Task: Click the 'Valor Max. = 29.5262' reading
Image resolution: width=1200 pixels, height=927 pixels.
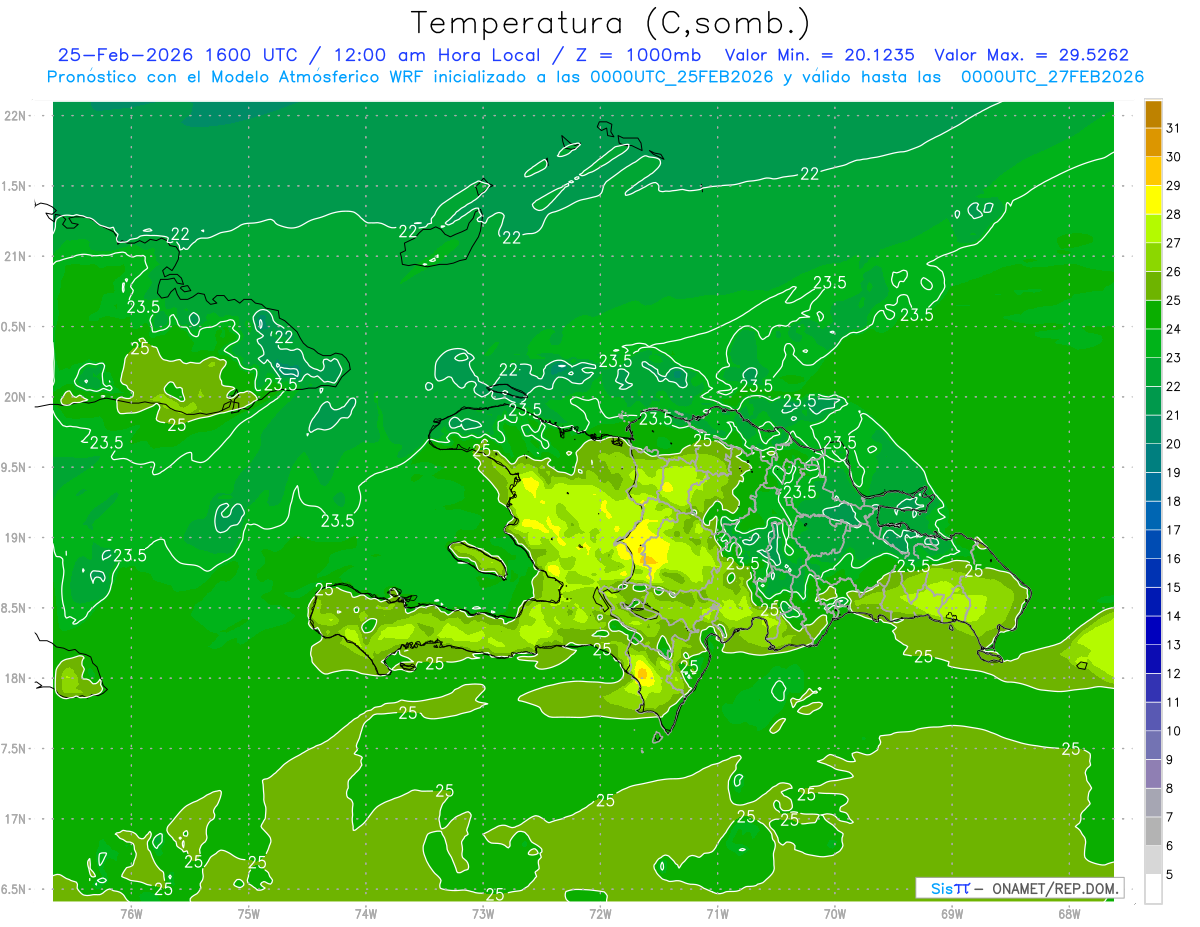Action: pos(1032,56)
